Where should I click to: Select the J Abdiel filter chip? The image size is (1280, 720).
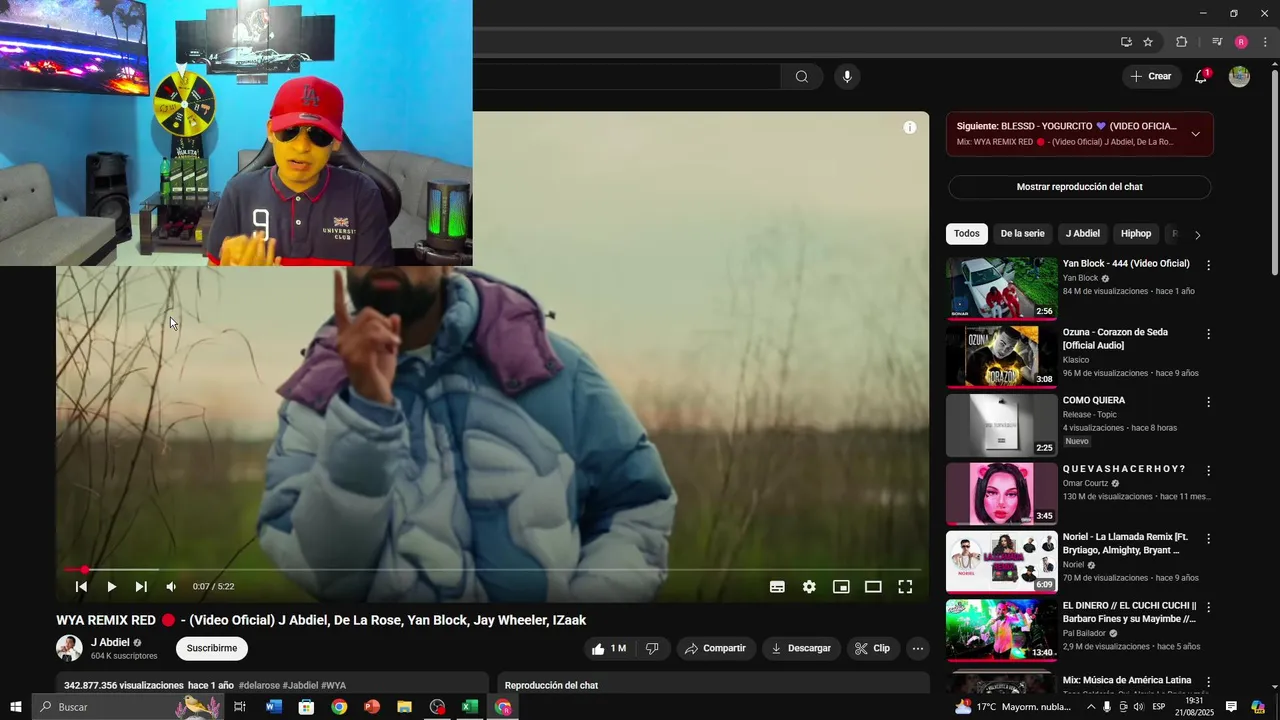tap(1083, 234)
